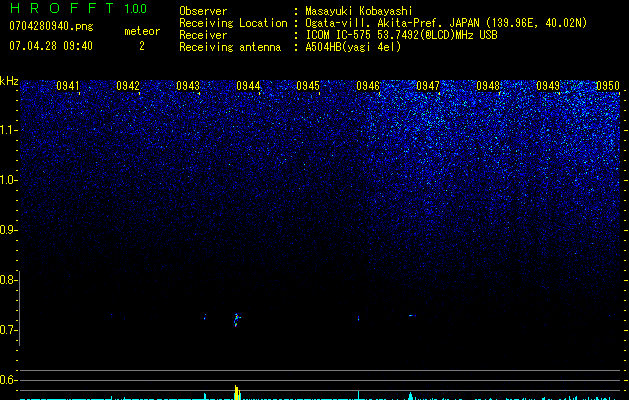Click the timestamp 07.04.28 09:40
The image size is (629, 400).
coord(51,46)
